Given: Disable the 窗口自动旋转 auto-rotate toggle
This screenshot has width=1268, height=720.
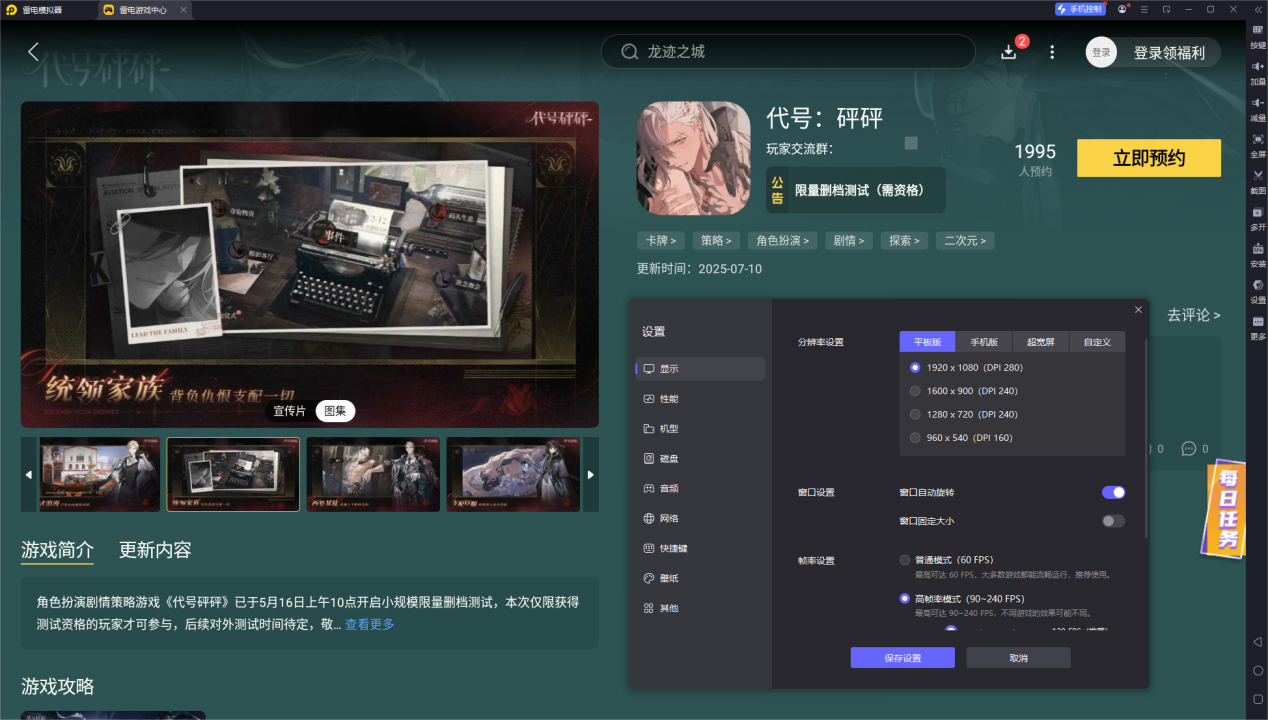Looking at the screenshot, I should coord(1112,492).
